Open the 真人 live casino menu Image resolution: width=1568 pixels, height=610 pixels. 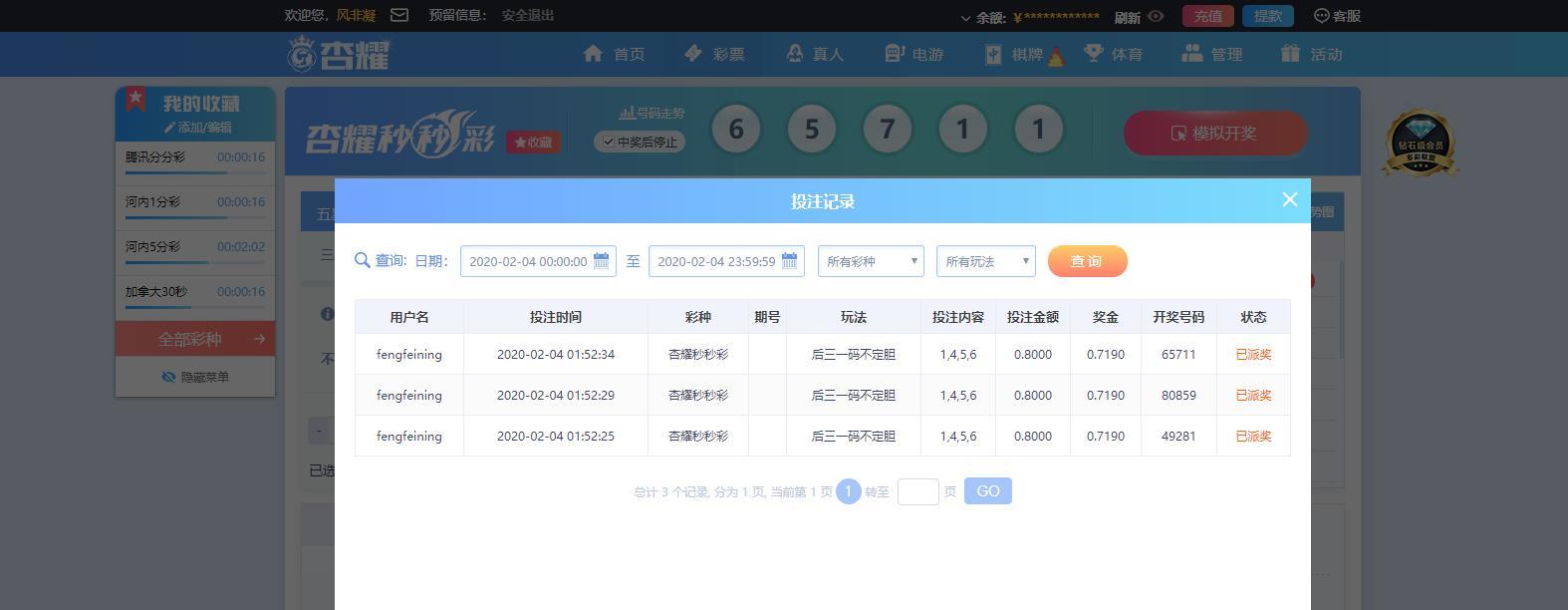(x=814, y=54)
